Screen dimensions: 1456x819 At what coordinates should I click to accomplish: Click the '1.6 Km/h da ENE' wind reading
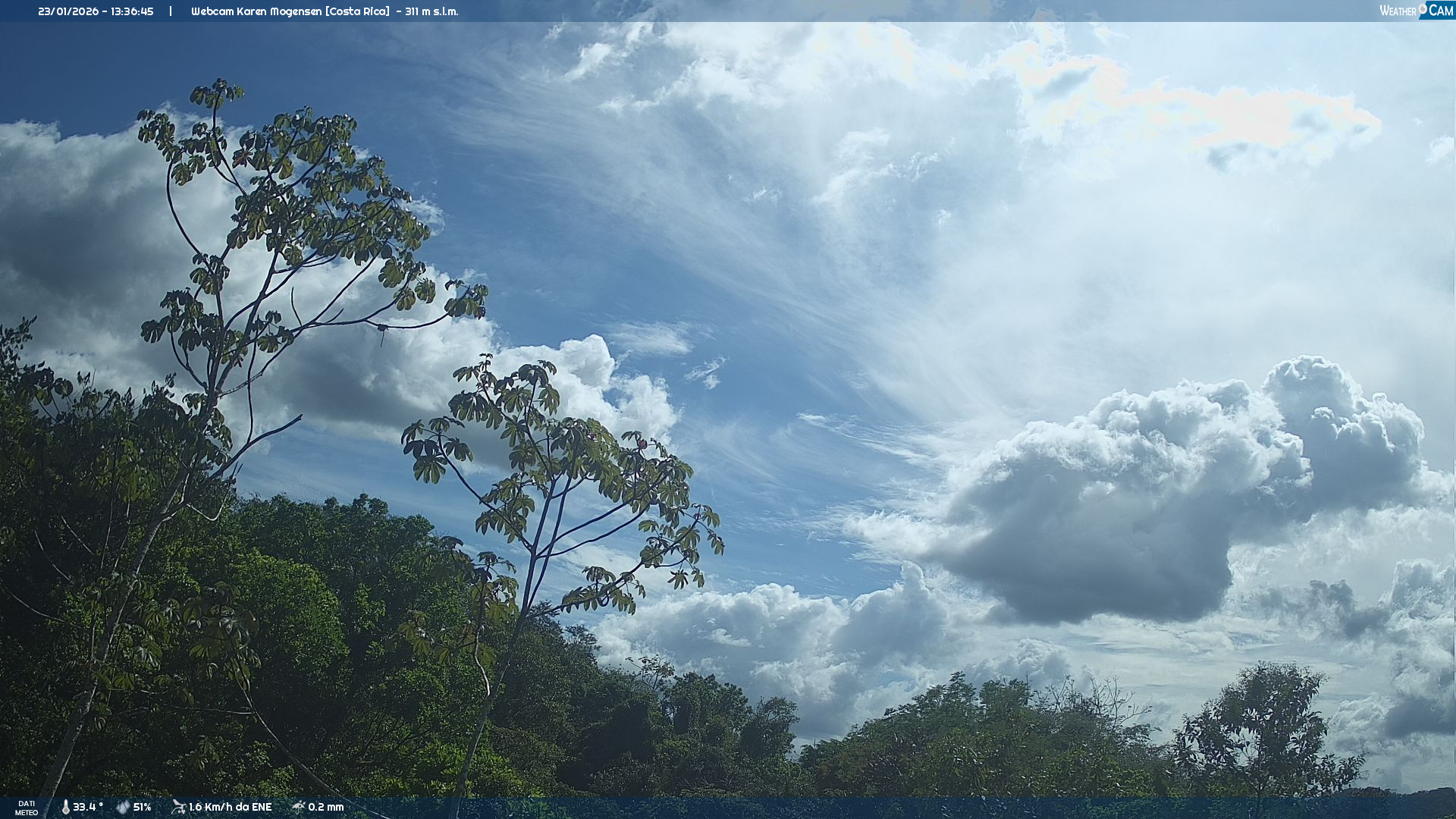[x=230, y=807]
